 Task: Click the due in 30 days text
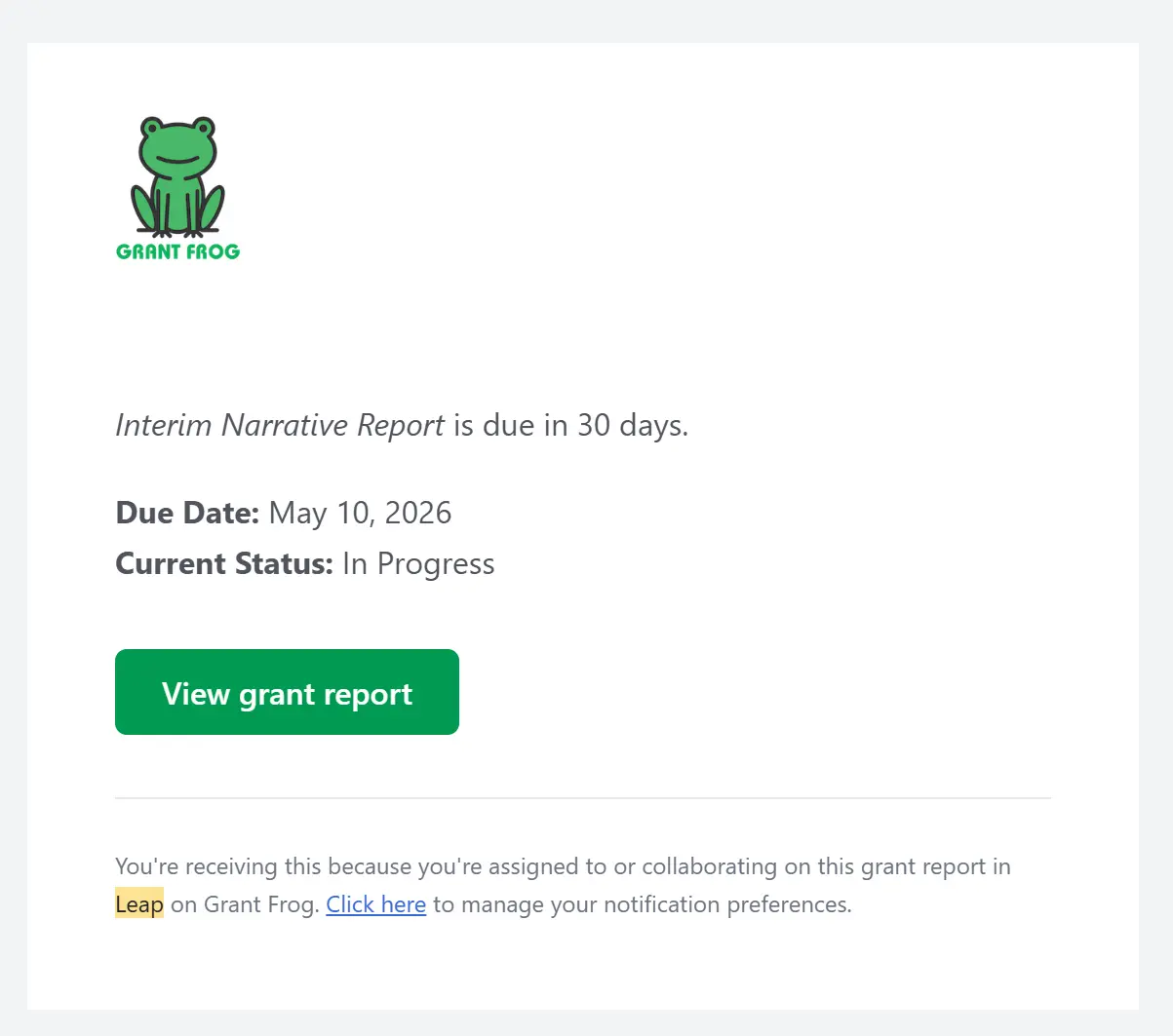tap(570, 425)
